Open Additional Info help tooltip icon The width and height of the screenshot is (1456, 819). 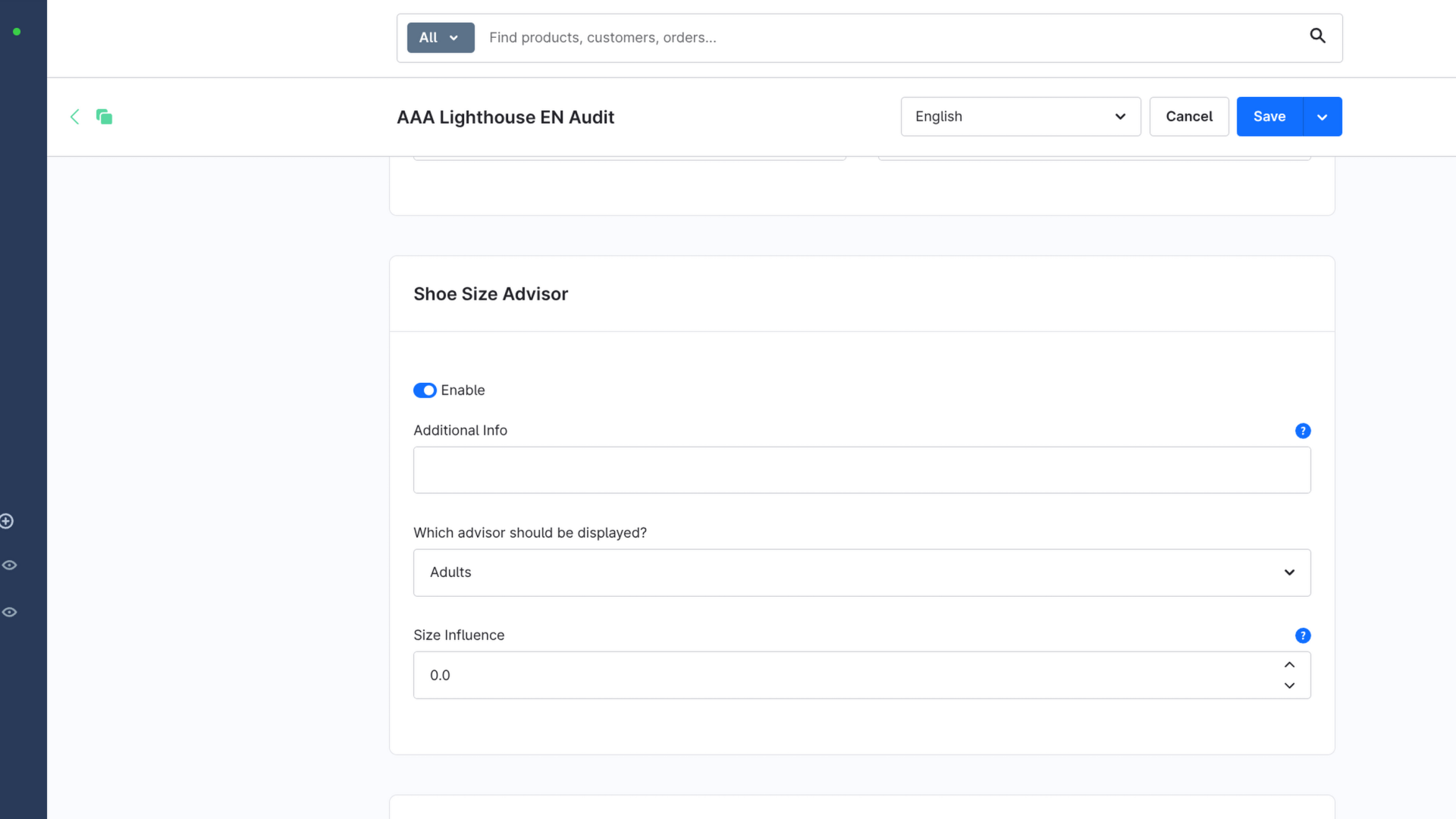click(x=1303, y=431)
